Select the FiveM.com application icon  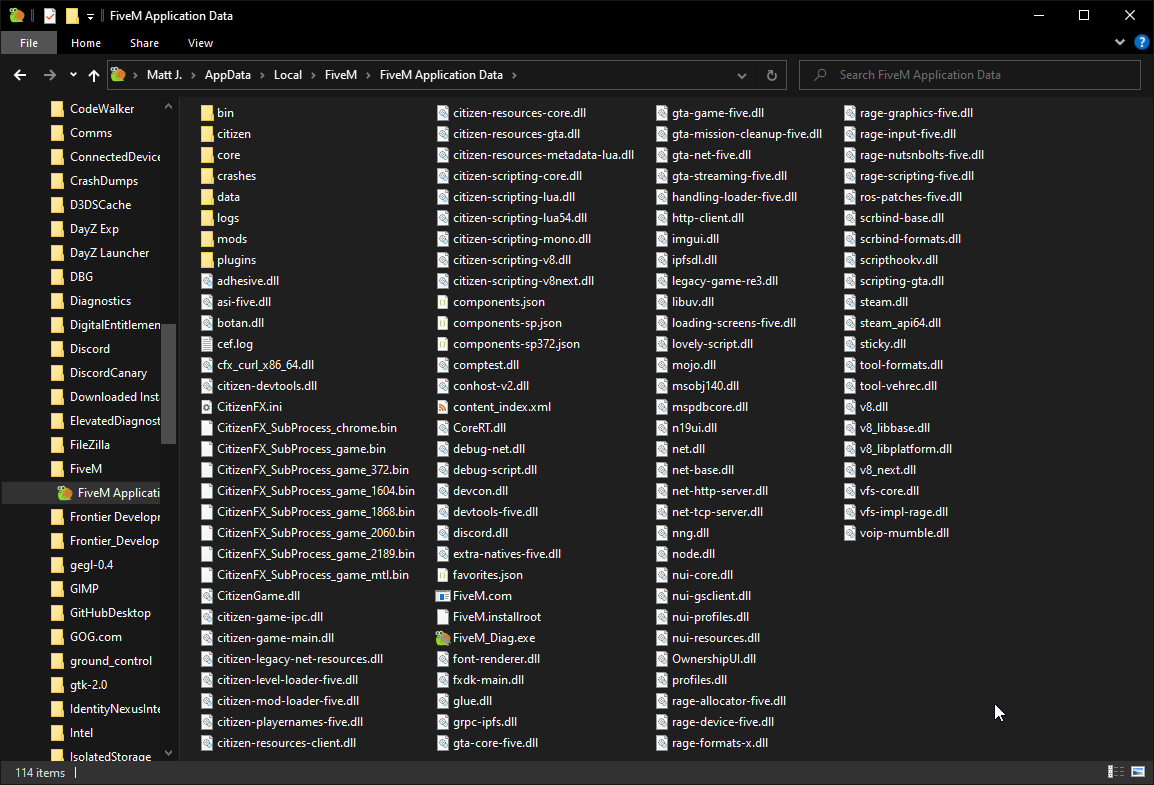443,596
